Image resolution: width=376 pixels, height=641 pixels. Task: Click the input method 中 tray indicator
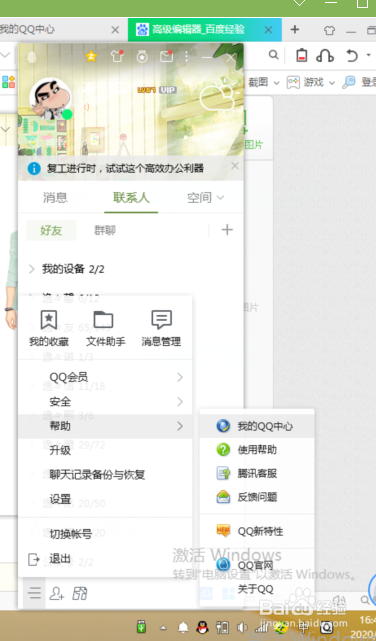click(304, 627)
